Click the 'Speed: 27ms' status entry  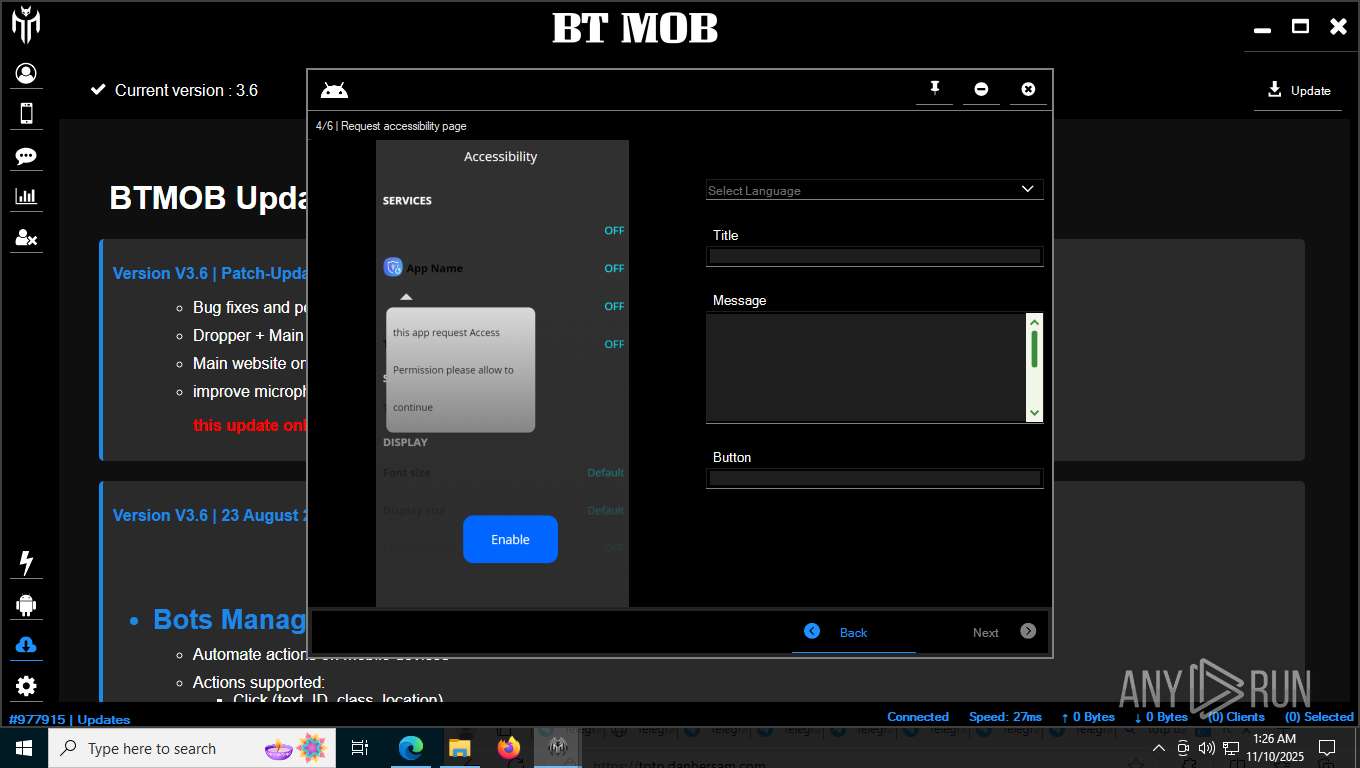pos(1005,717)
